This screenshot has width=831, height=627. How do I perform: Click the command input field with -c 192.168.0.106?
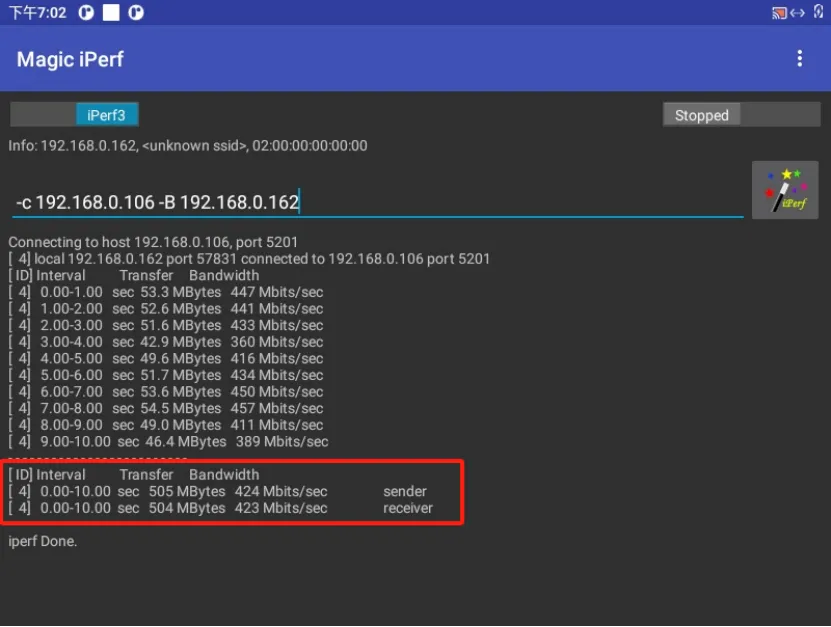tap(377, 202)
